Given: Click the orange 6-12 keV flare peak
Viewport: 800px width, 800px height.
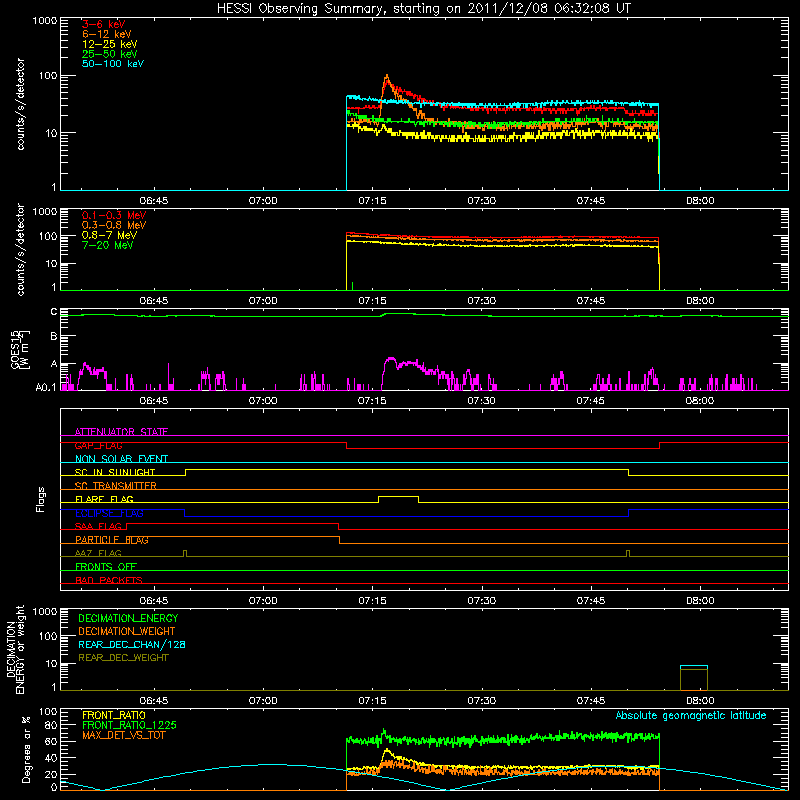Looking at the screenshot, I should [387, 79].
